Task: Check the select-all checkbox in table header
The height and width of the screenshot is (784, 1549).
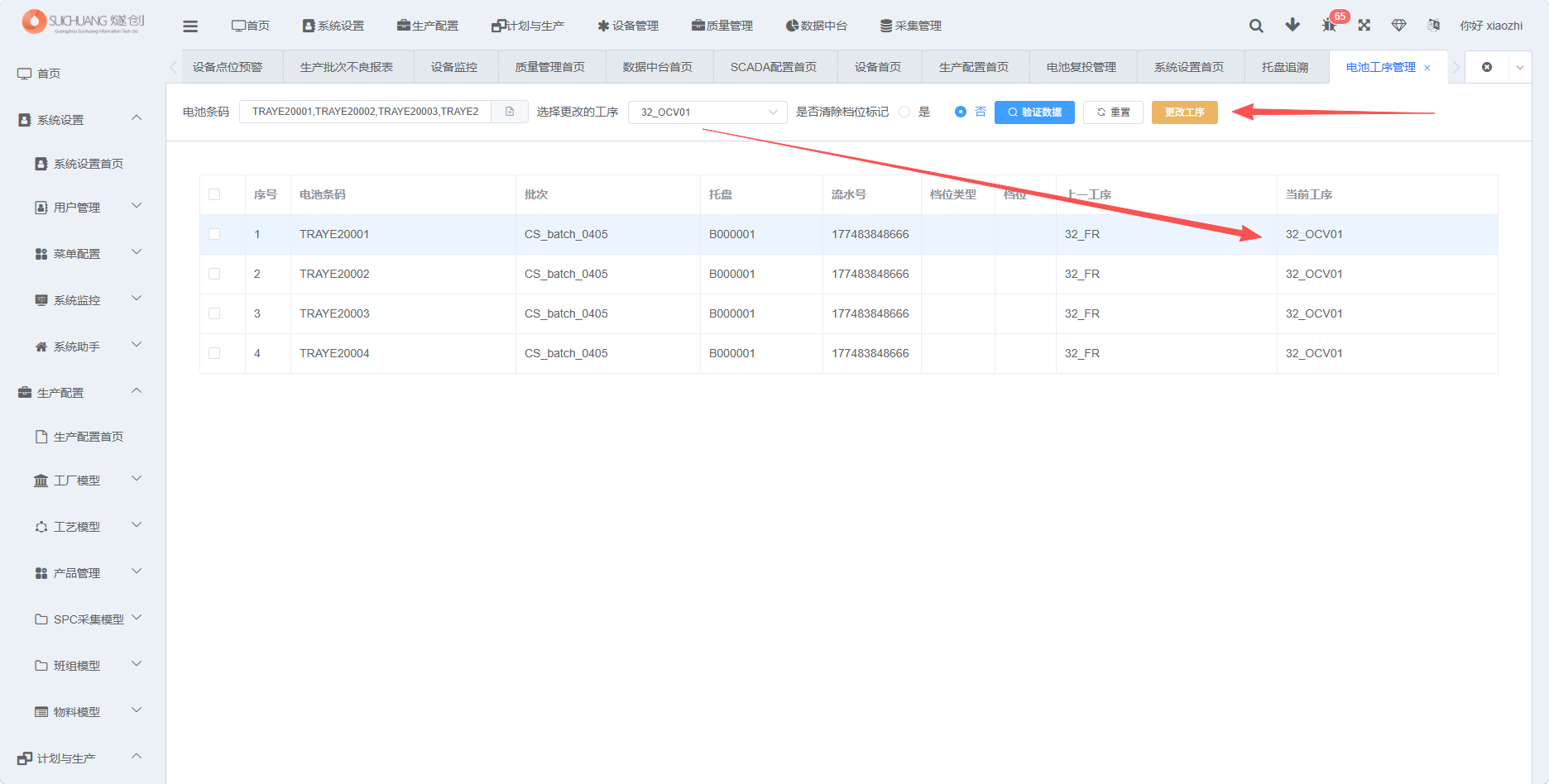Action: coord(214,194)
